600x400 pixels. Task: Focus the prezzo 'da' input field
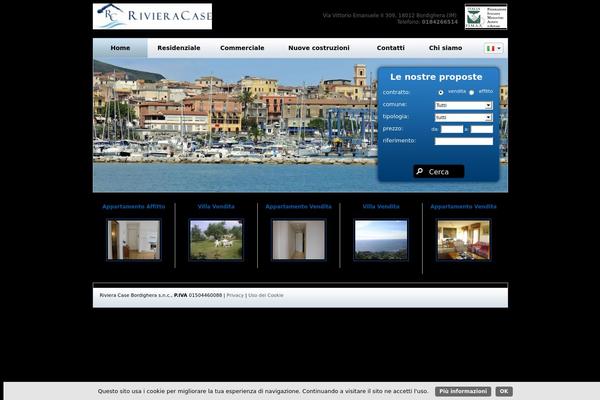point(452,129)
